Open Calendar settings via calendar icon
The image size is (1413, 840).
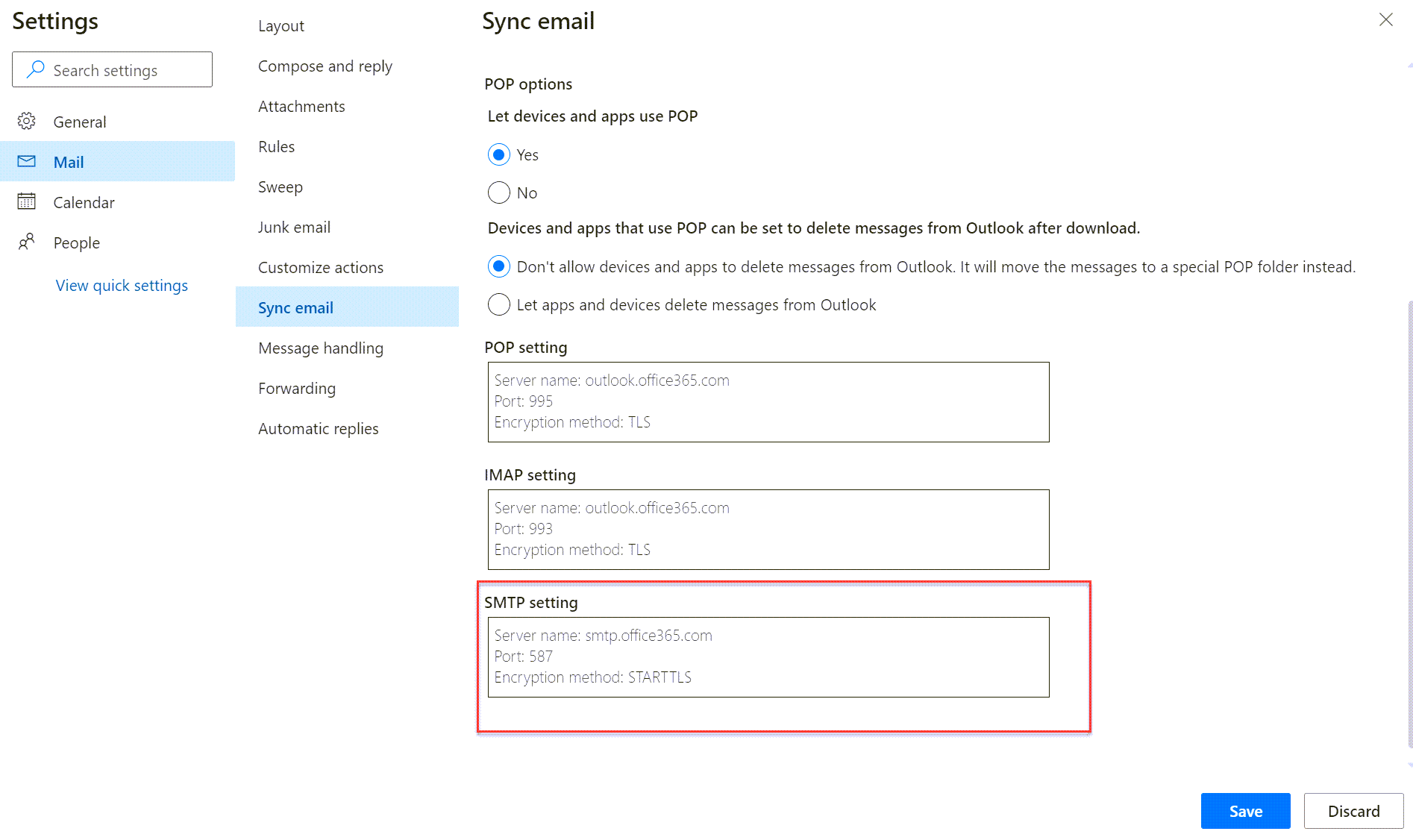tap(27, 201)
